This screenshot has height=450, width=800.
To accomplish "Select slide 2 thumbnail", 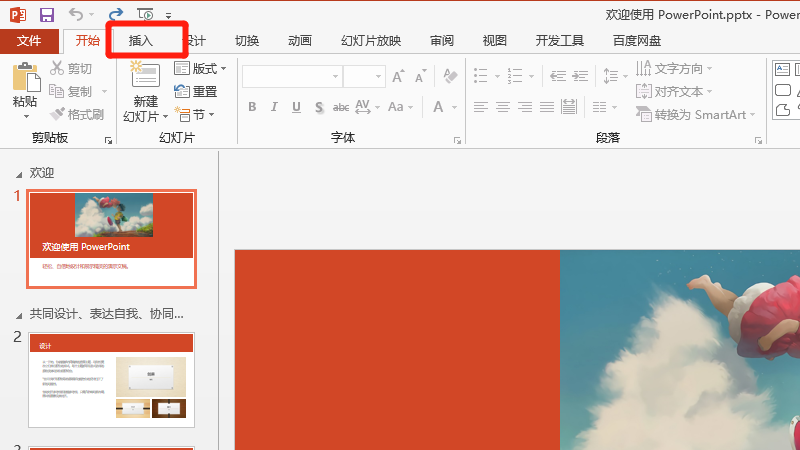I will coord(111,380).
